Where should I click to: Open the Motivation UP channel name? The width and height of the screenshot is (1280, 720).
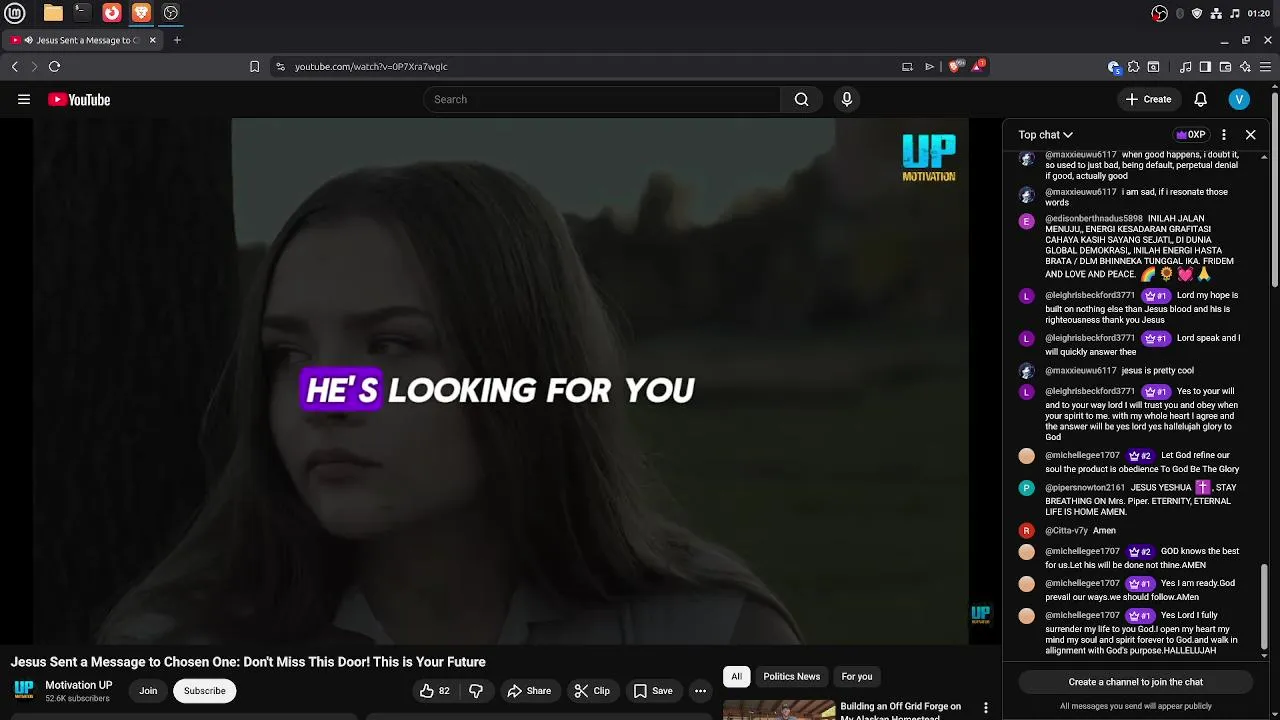pos(79,685)
